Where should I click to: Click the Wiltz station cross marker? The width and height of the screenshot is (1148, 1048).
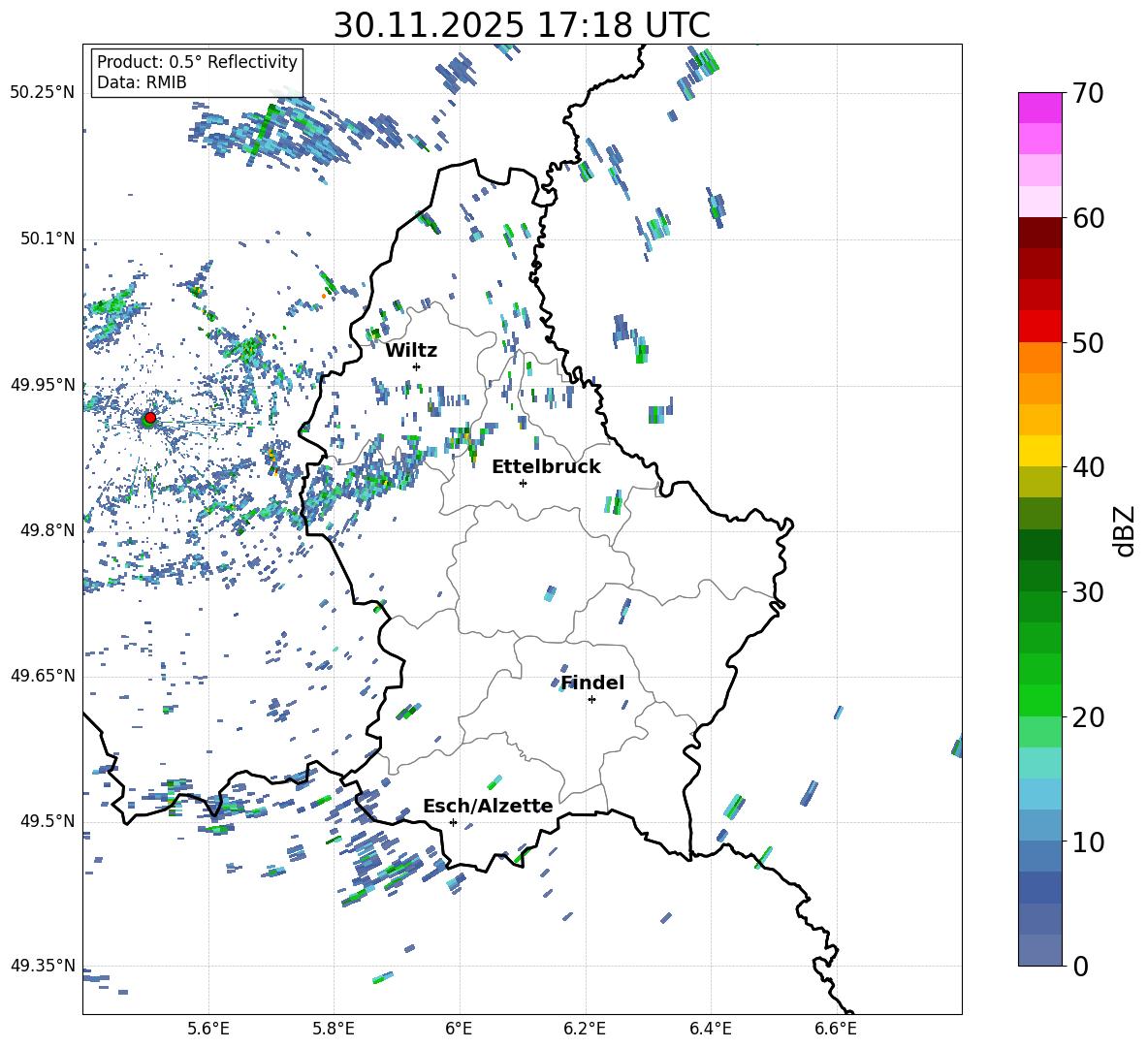[416, 366]
